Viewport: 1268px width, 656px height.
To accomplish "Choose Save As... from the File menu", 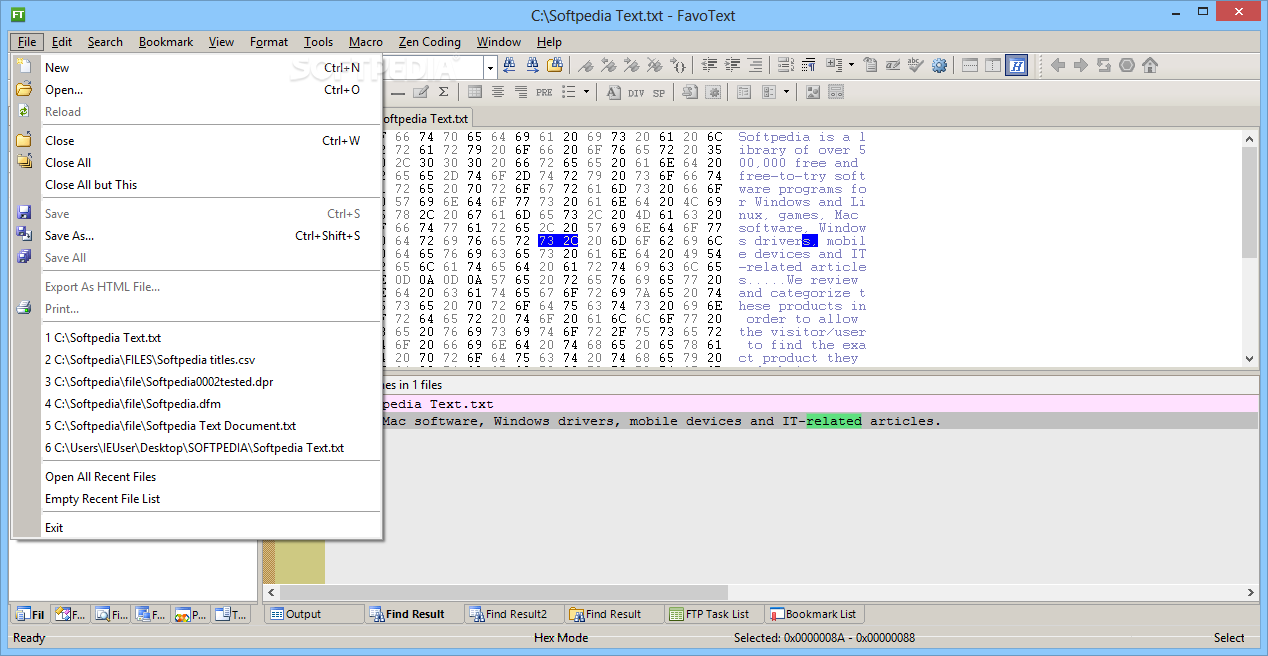I will pos(70,236).
